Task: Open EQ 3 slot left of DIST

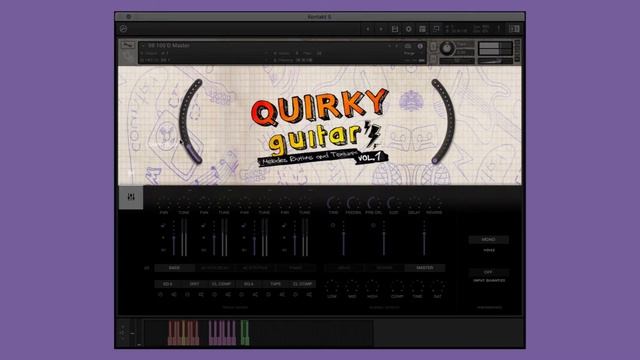Action: [x=167, y=284]
